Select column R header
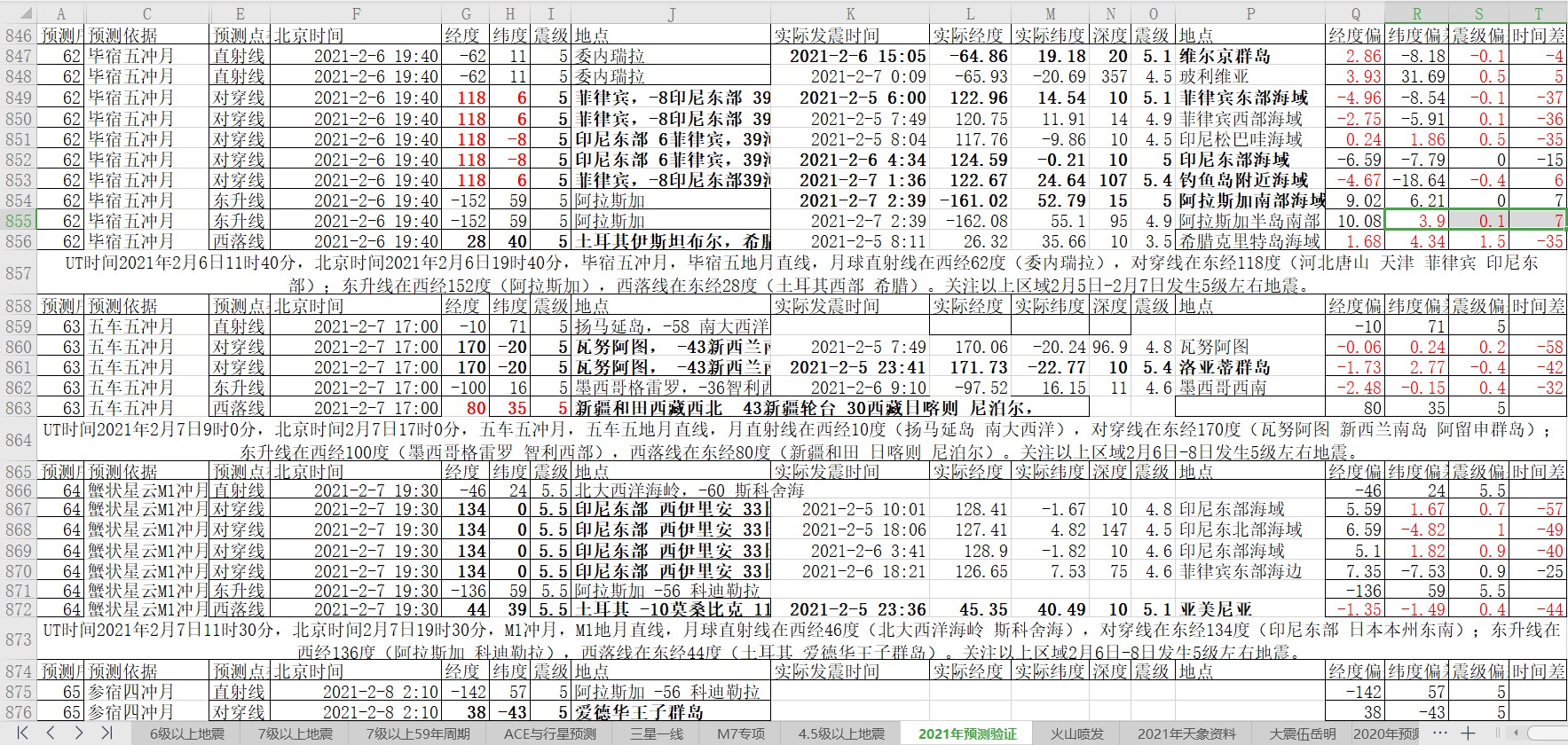 1417,13
